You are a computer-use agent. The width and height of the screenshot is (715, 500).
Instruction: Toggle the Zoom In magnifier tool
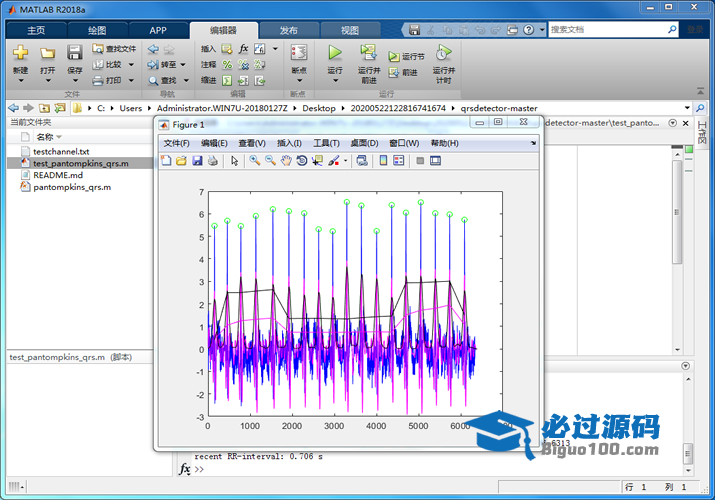point(254,160)
